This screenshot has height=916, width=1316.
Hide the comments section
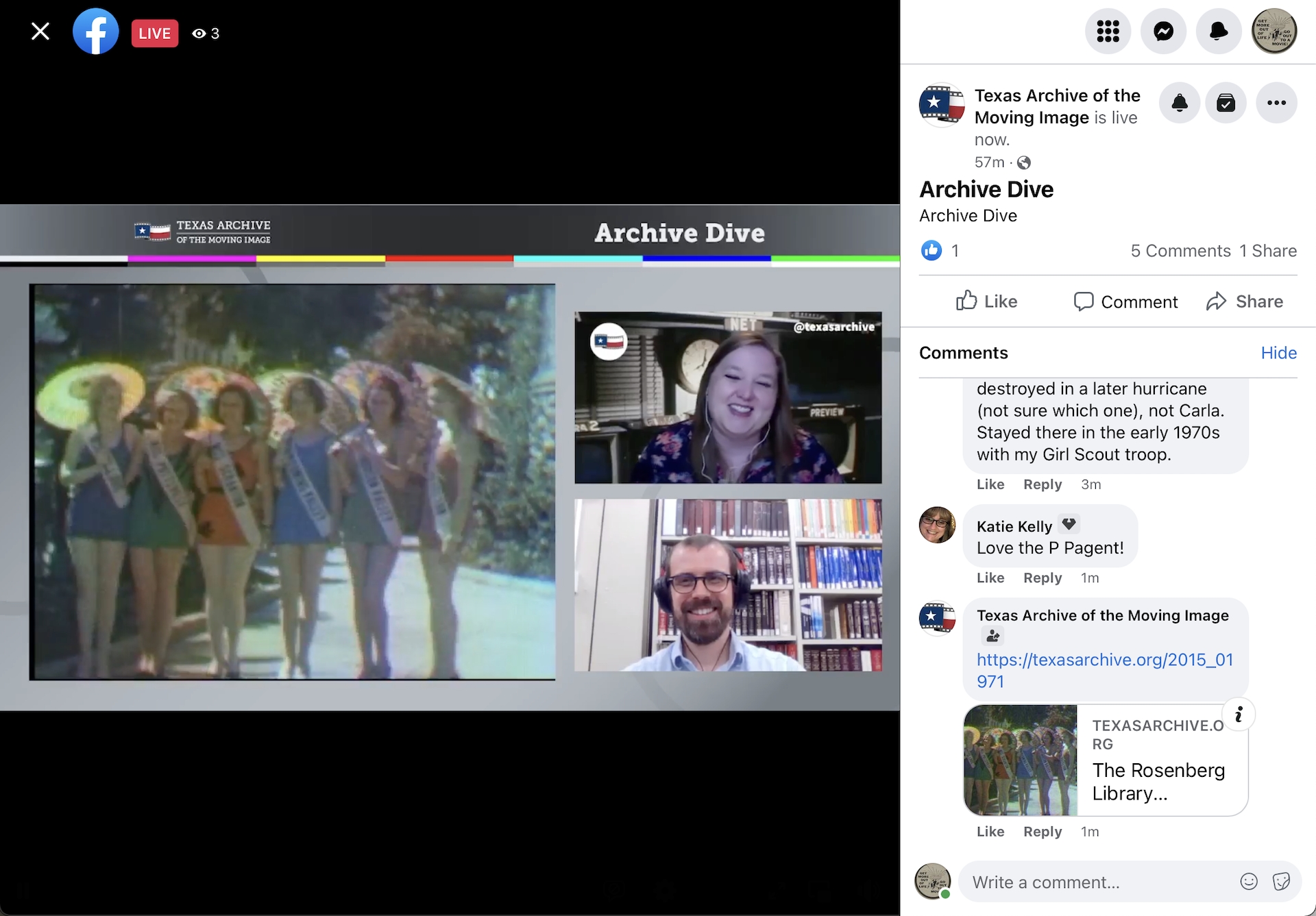point(1278,353)
